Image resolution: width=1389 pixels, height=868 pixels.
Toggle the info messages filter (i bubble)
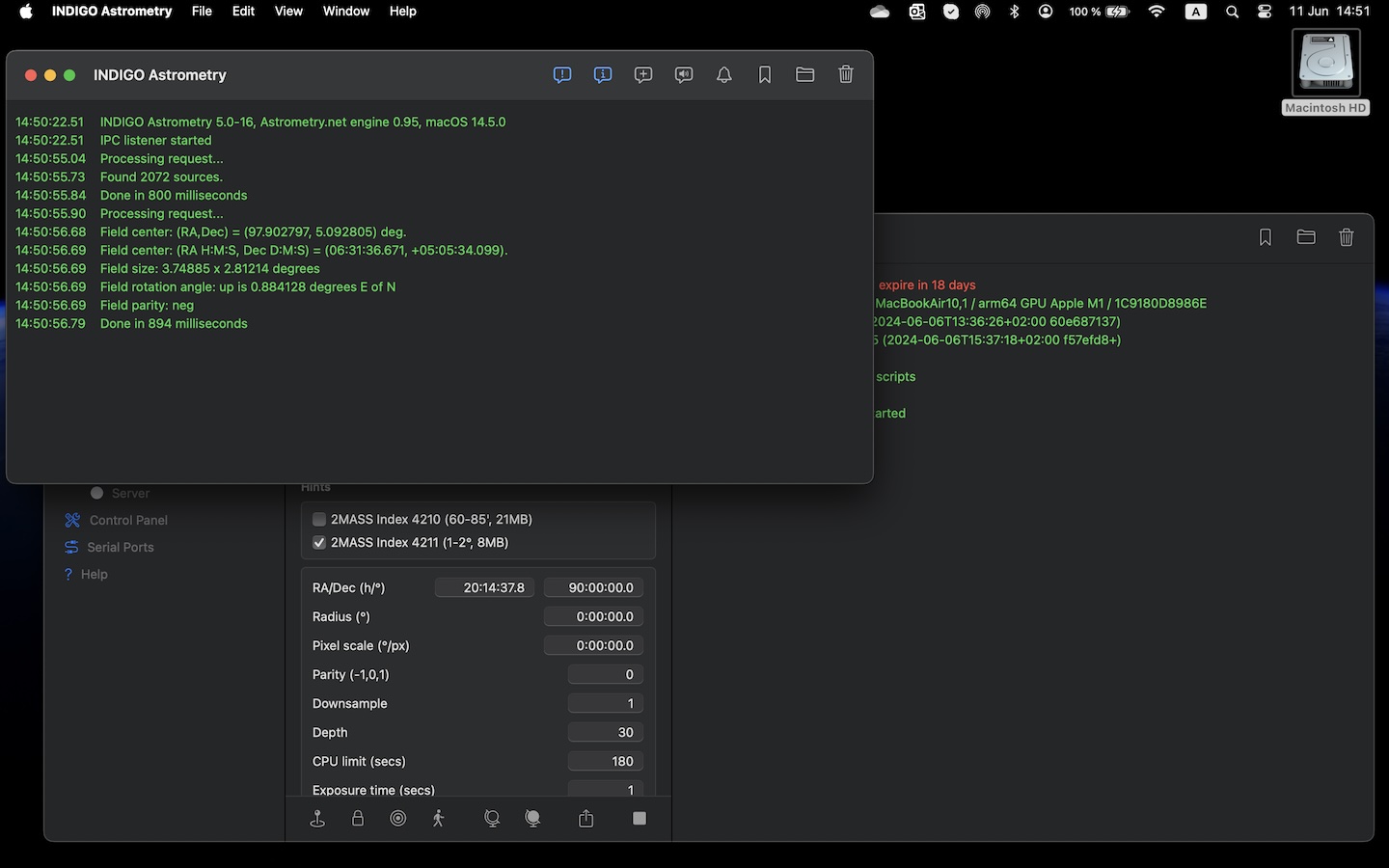point(603,74)
